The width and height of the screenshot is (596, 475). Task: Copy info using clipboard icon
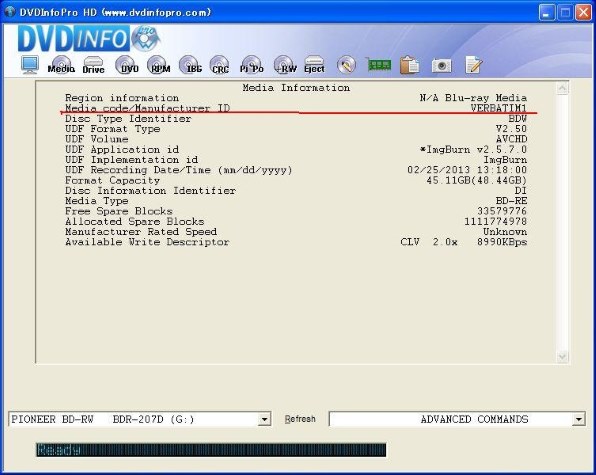[x=409, y=65]
